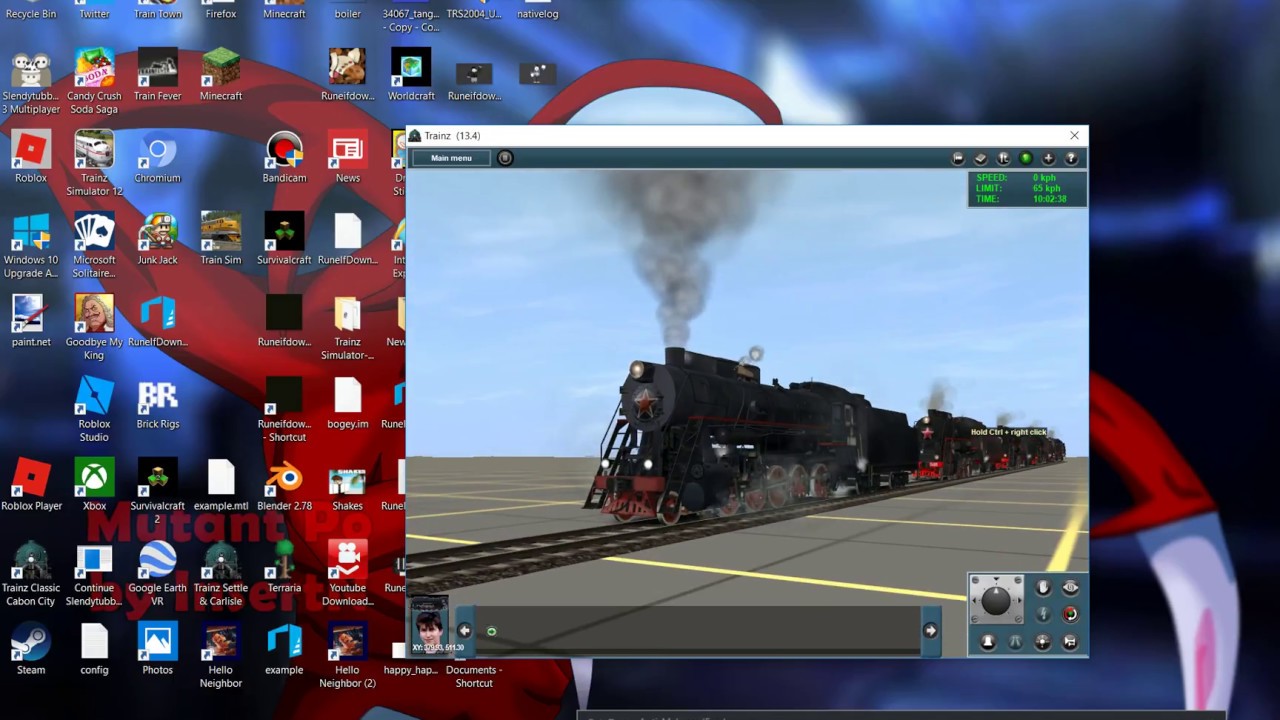Image resolution: width=1280 pixels, height=720 pixels.
Task: Click the 'it' info icon in Trainz toolbar
Action: pyautogui.click(x=1003, y=158)
